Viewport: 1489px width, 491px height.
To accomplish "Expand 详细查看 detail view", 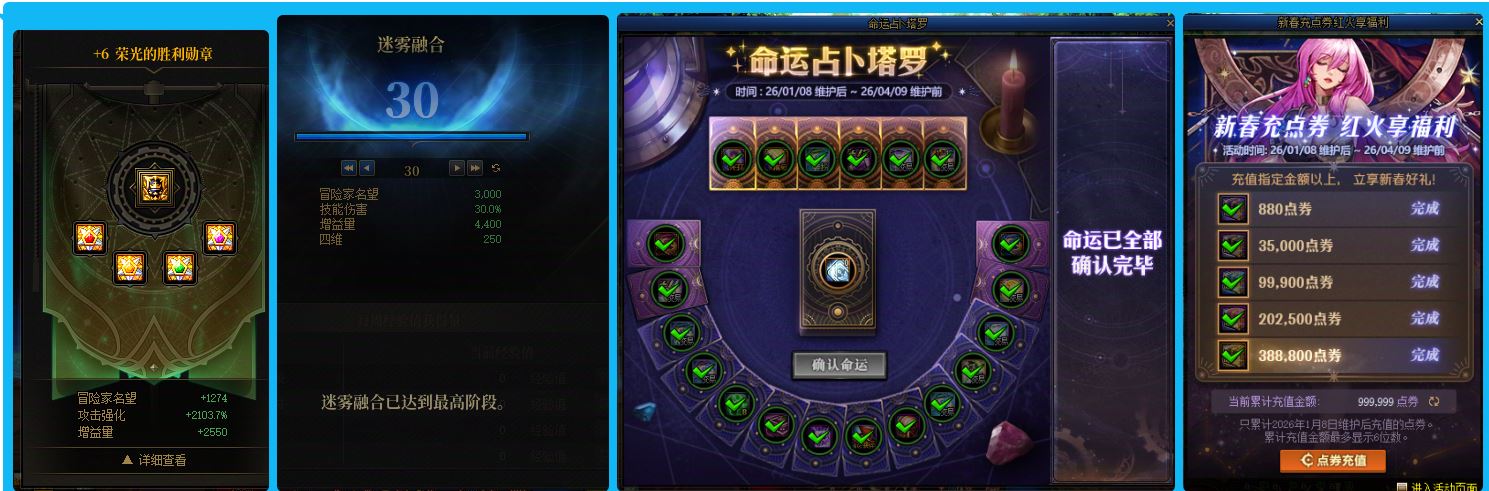I will [154, 460].
